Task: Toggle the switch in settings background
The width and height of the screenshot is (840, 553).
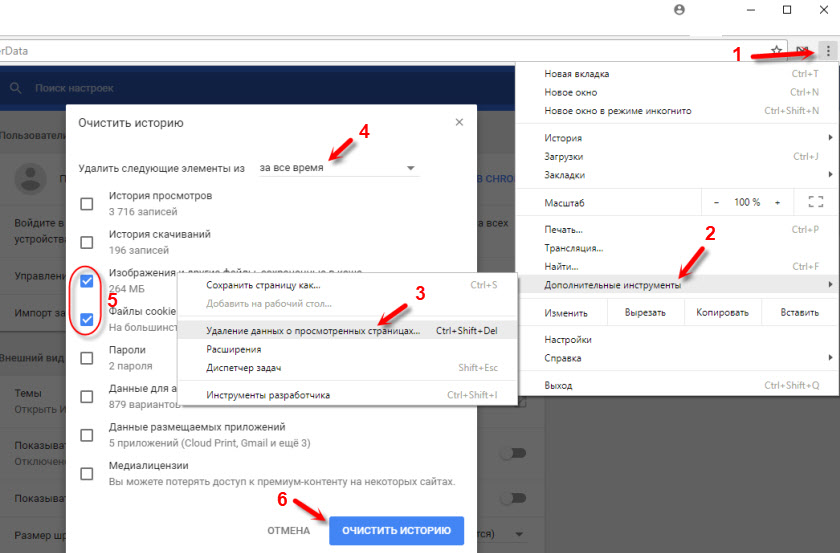Action: 512,453
